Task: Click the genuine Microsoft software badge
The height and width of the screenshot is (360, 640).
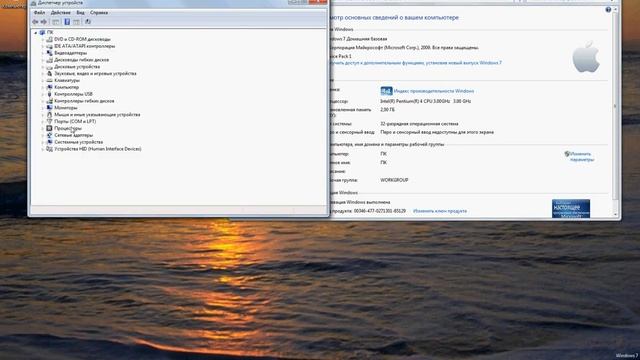Action: point(571,209)
